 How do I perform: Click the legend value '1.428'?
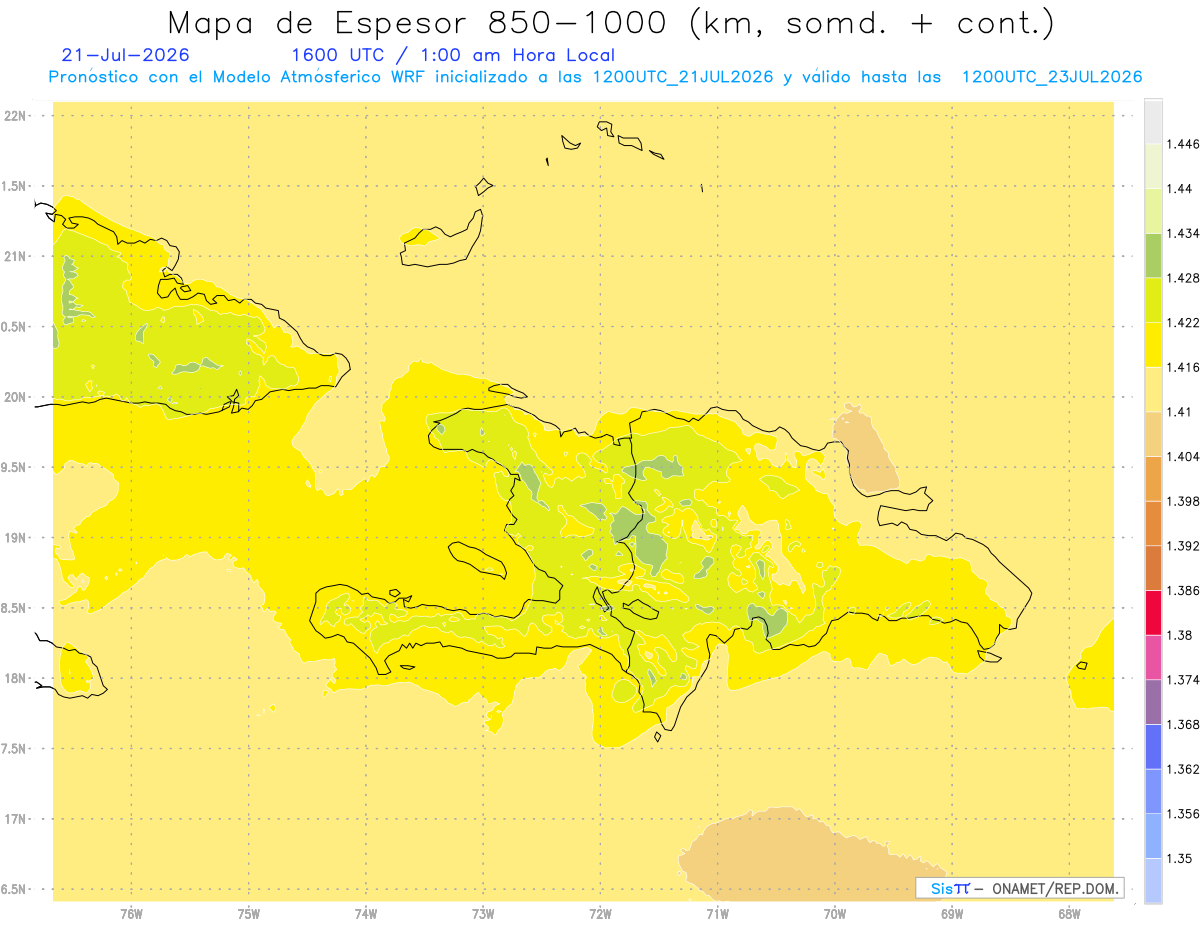(1183, 278)
